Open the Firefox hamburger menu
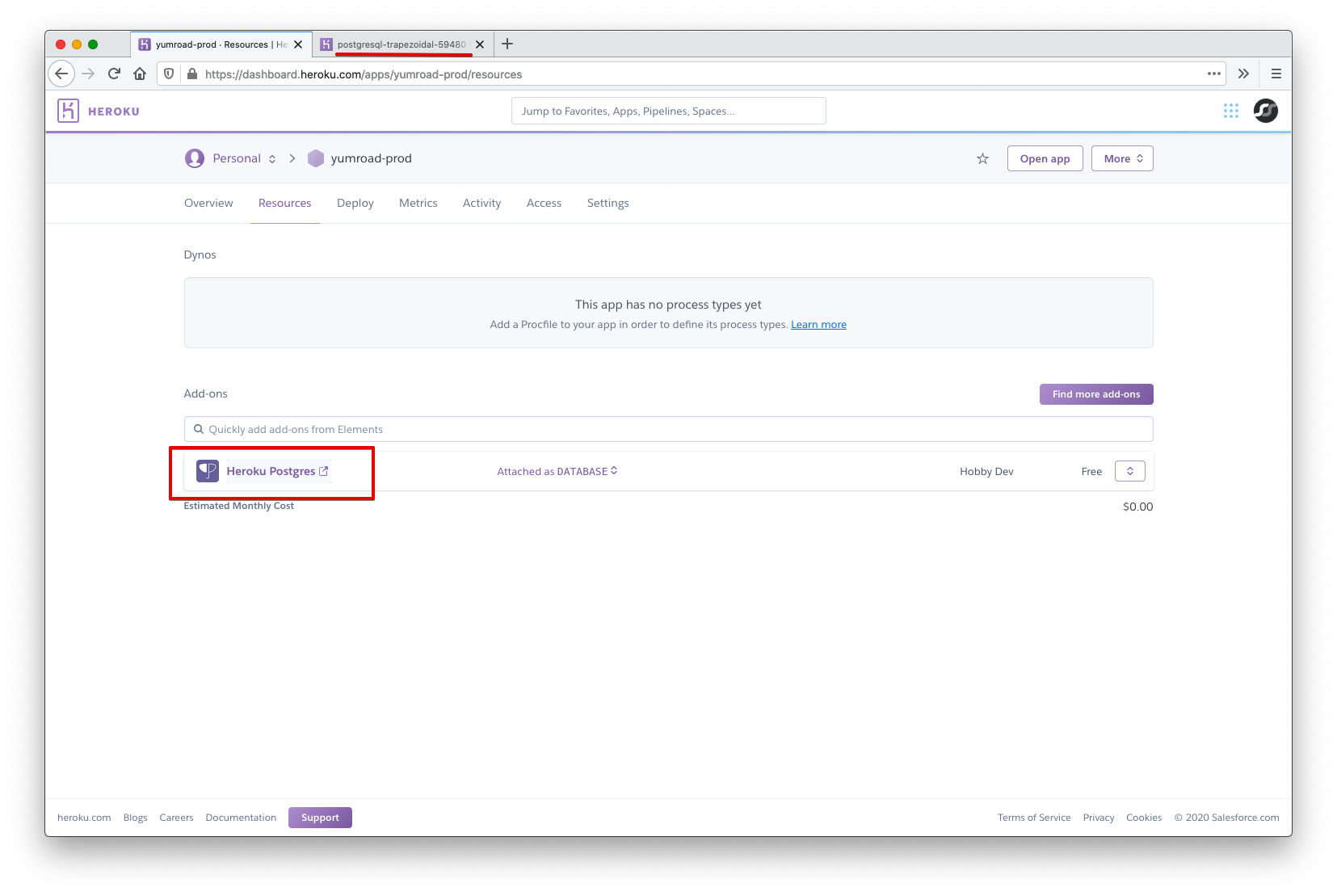The width and height of the screenshot is (1337, 896). (1276, 74)
